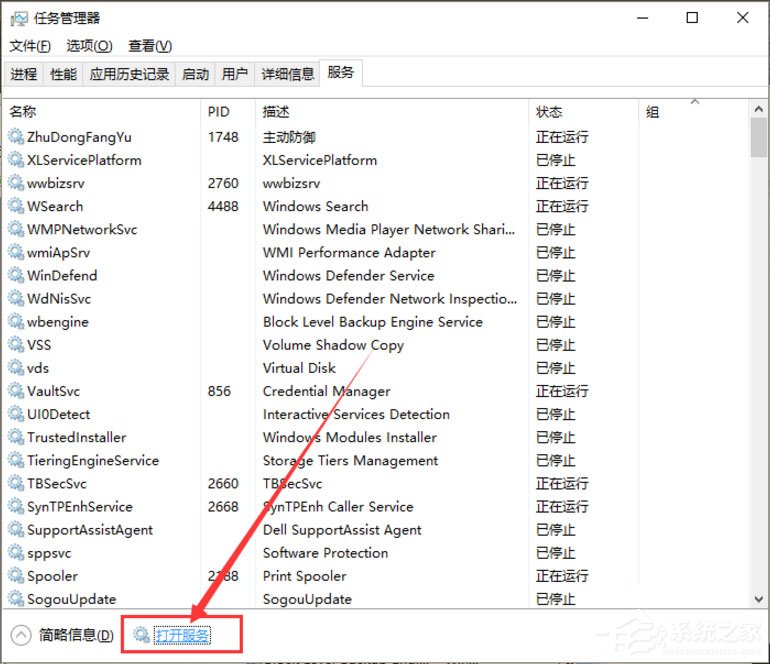Select the WSearch service gear icon

[x=16, y=206]
